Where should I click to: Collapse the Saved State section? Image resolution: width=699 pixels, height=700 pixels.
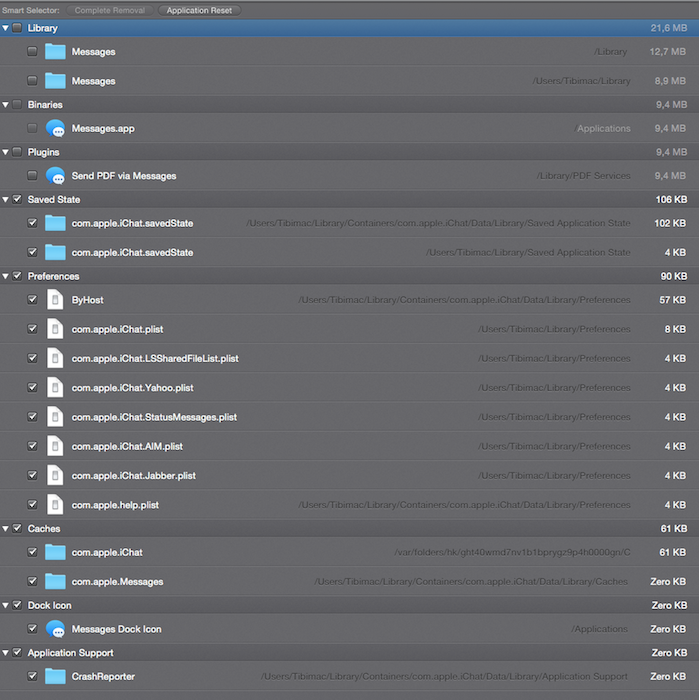coord(6,200)
